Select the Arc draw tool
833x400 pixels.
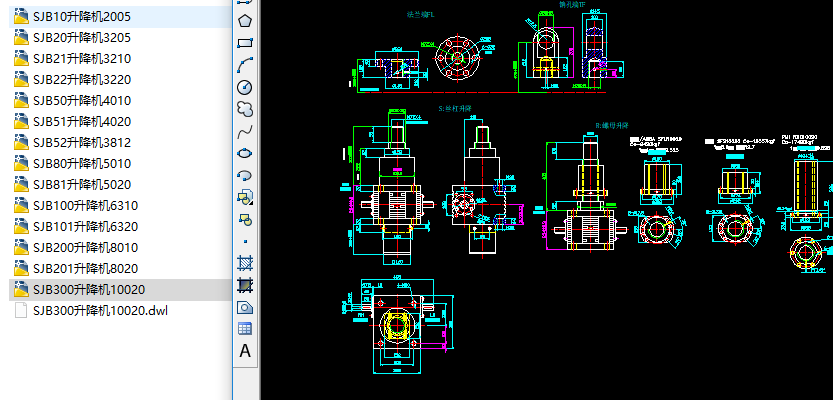coord(245,65)
